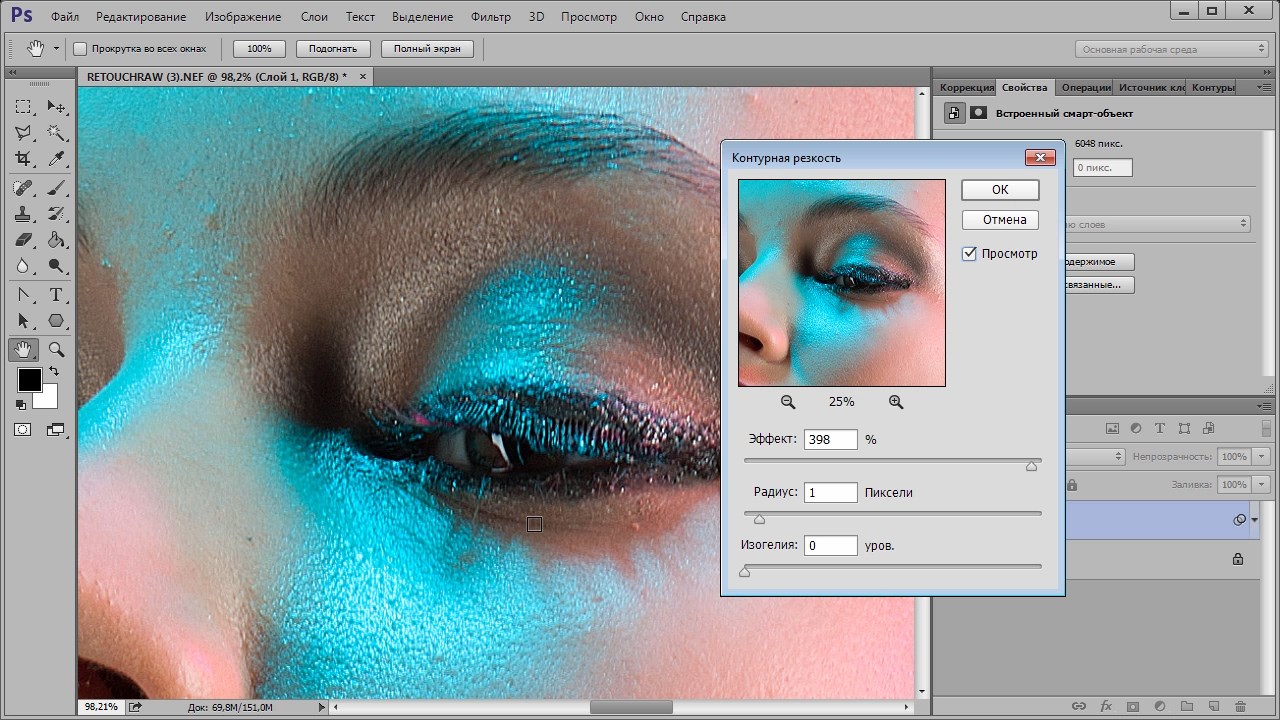Viewport: 1280px width, 720px height.
Task: Select the Polygon shape tool
Action: pos(56,321)
